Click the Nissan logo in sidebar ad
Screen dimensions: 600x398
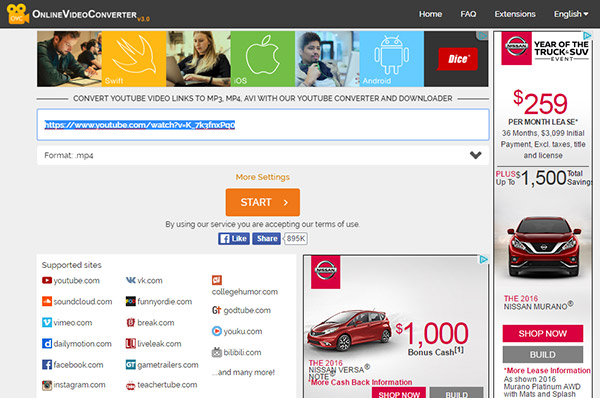click(516, 48)
